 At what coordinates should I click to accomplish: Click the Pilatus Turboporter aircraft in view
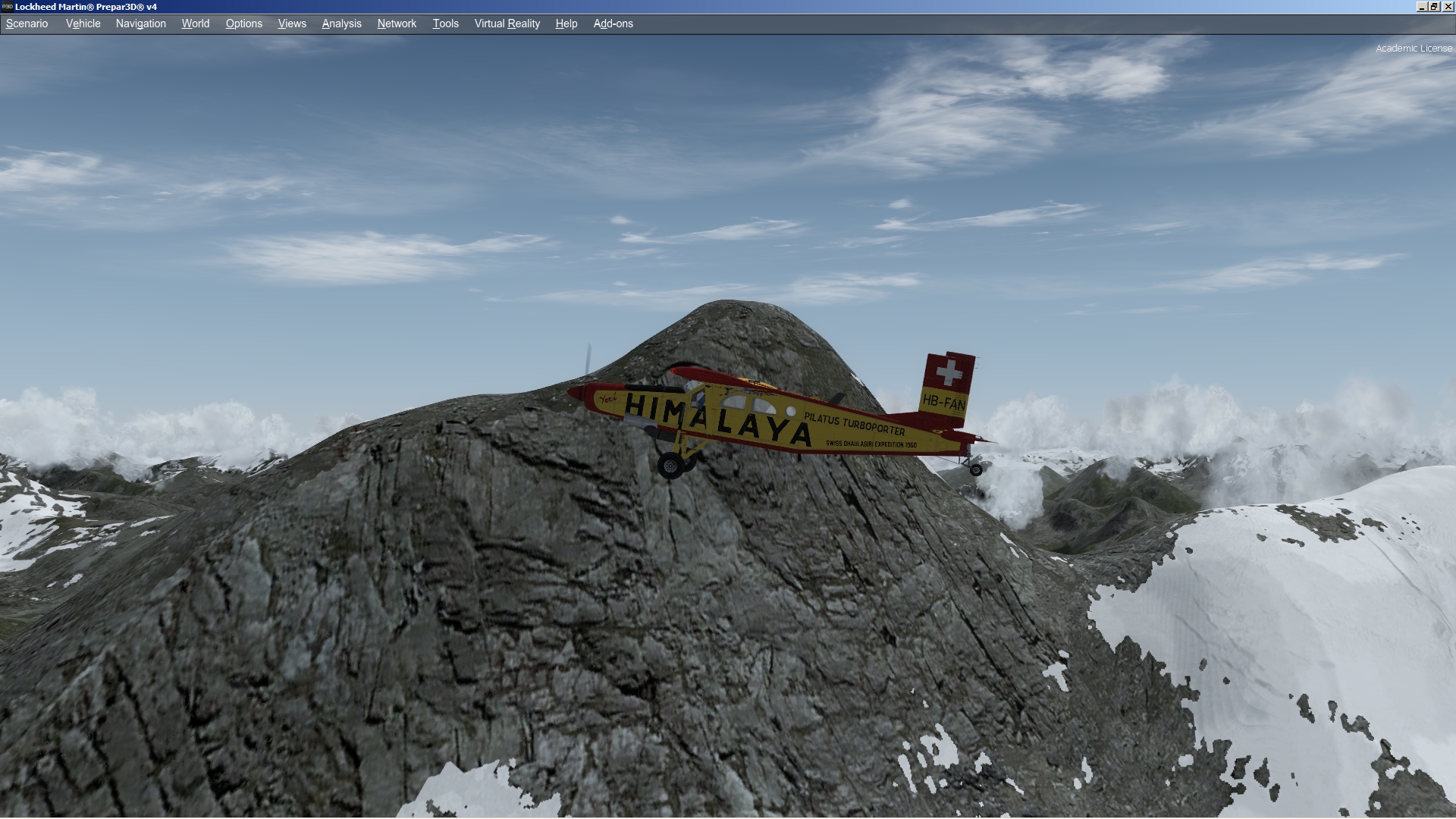(x=781, y=417)
